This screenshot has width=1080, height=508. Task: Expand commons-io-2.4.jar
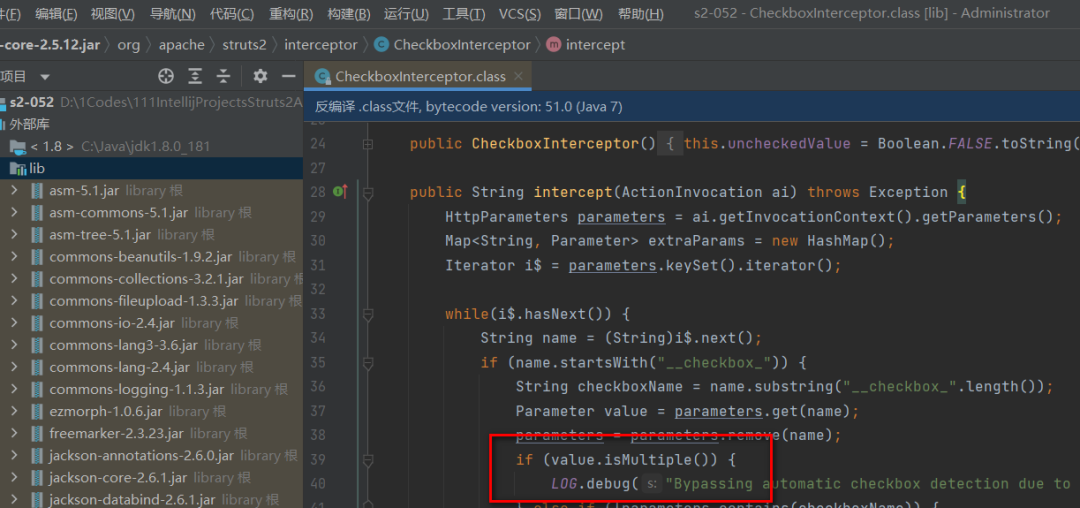point(14,323)
